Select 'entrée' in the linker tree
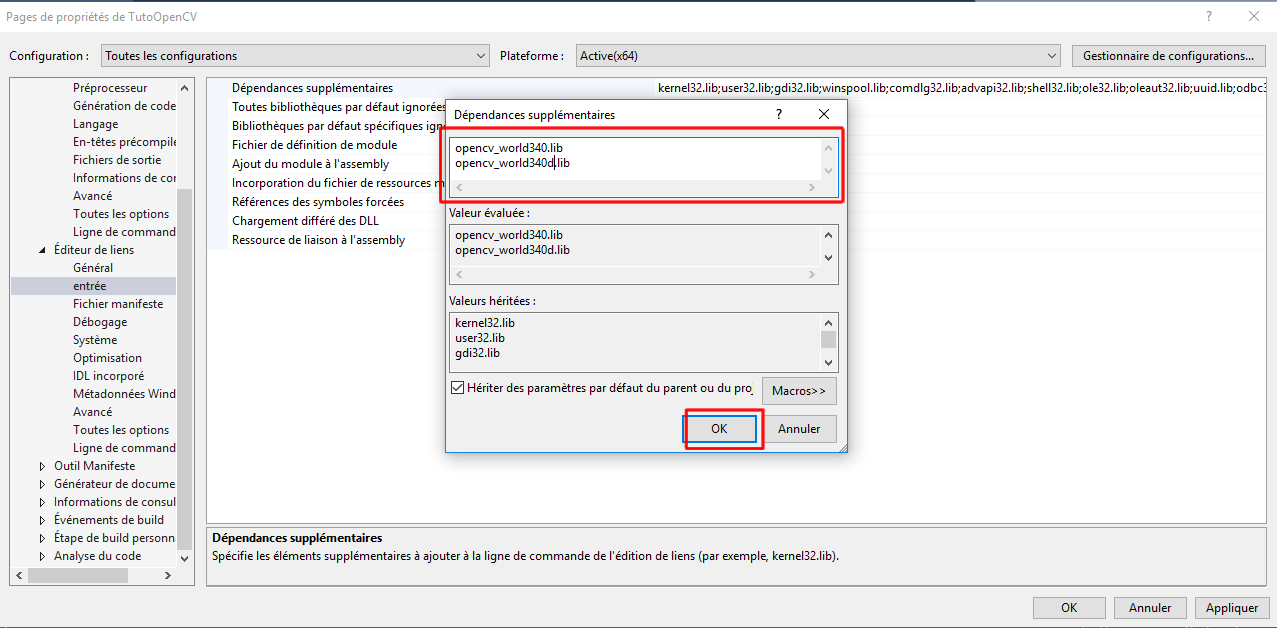This screenshot has height=628, width=1277. [90, 286]
